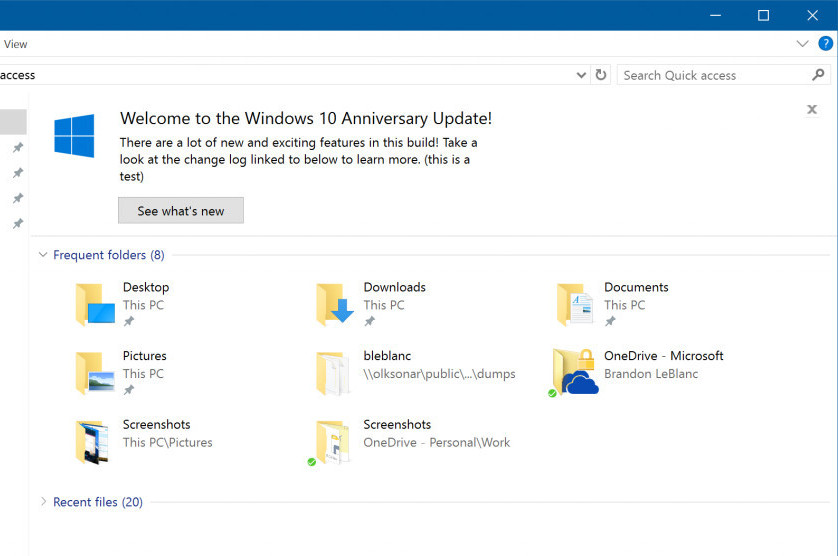Toggle the pin under Downloads folder
Viewport: 838px width, 556px height.
coord(369,321)
